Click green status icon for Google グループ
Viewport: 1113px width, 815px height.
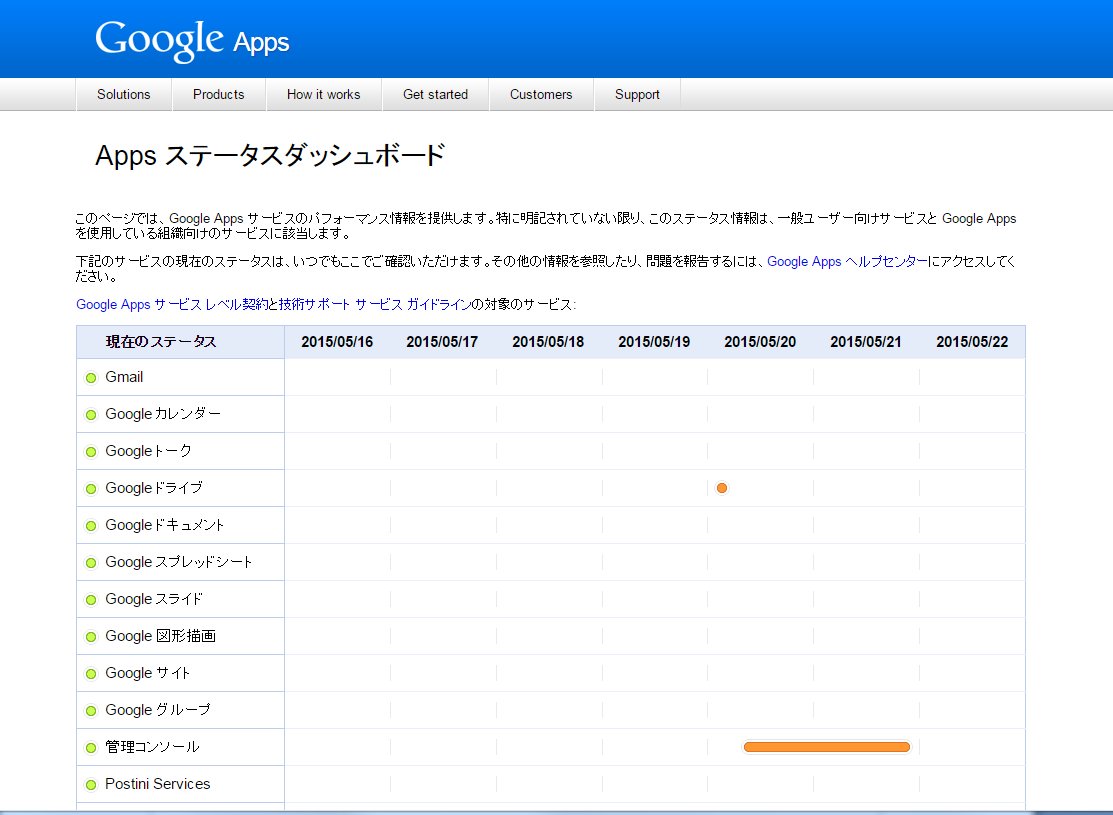coord(91,711)
